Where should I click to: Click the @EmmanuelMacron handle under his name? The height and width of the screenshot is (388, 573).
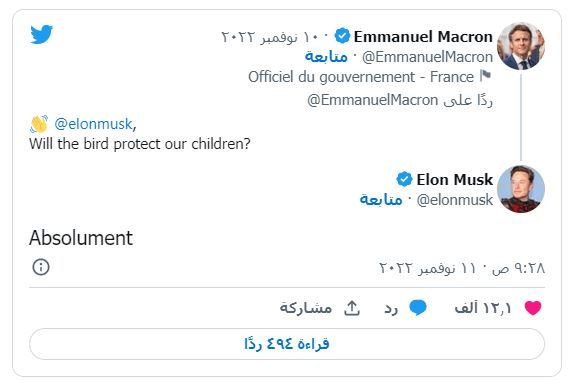click(428, 57)
